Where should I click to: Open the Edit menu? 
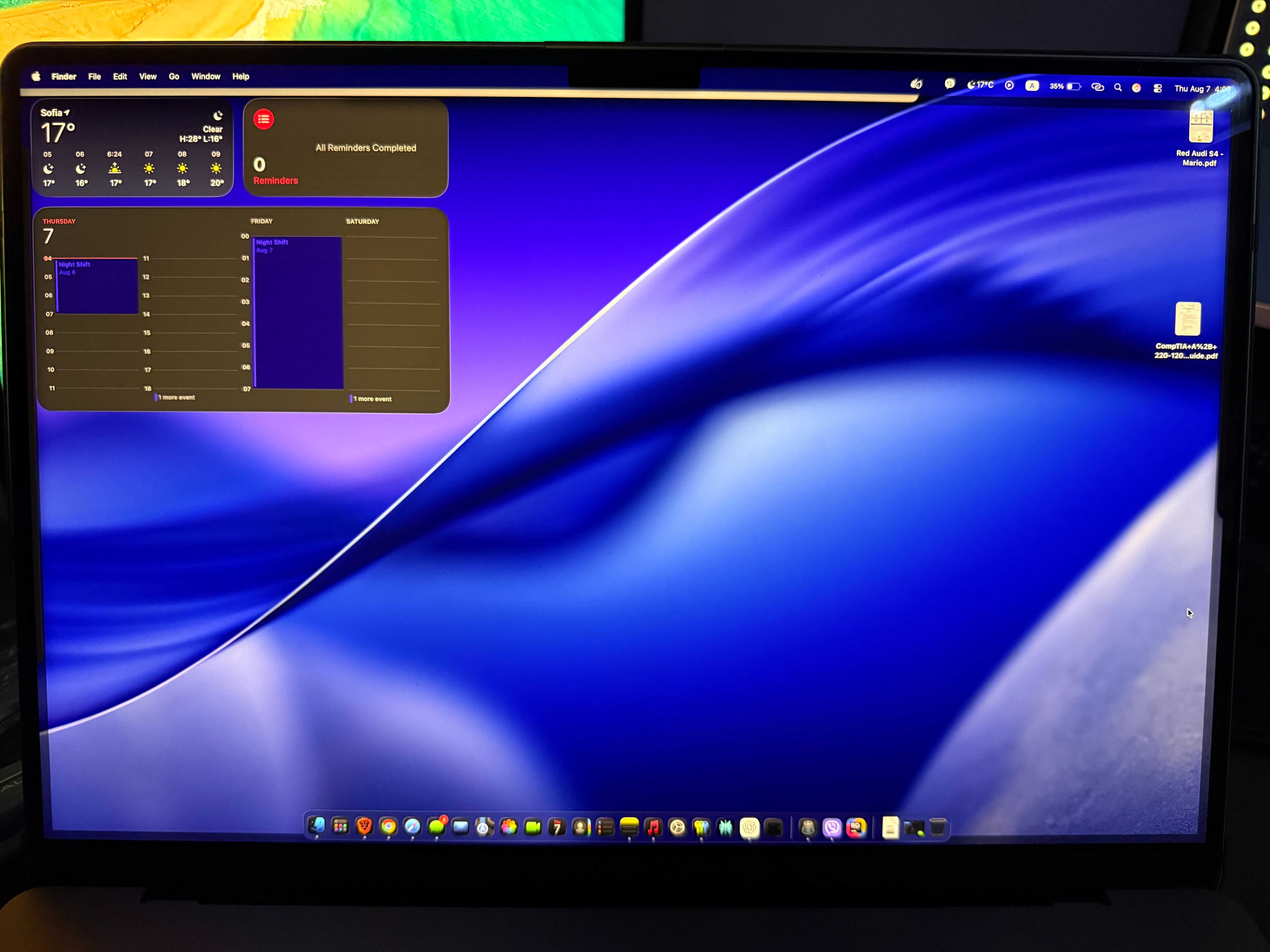point(120,76)
